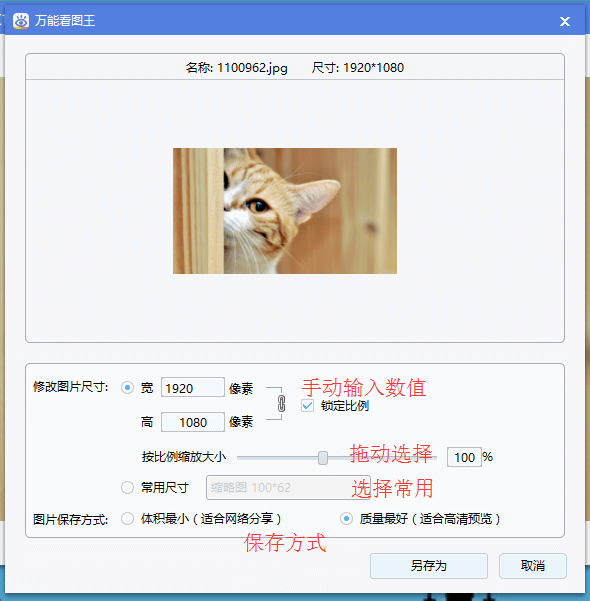Click the 修改图片尺寸 label
This screenshot has width=590, height=601.
pos(71,387)
